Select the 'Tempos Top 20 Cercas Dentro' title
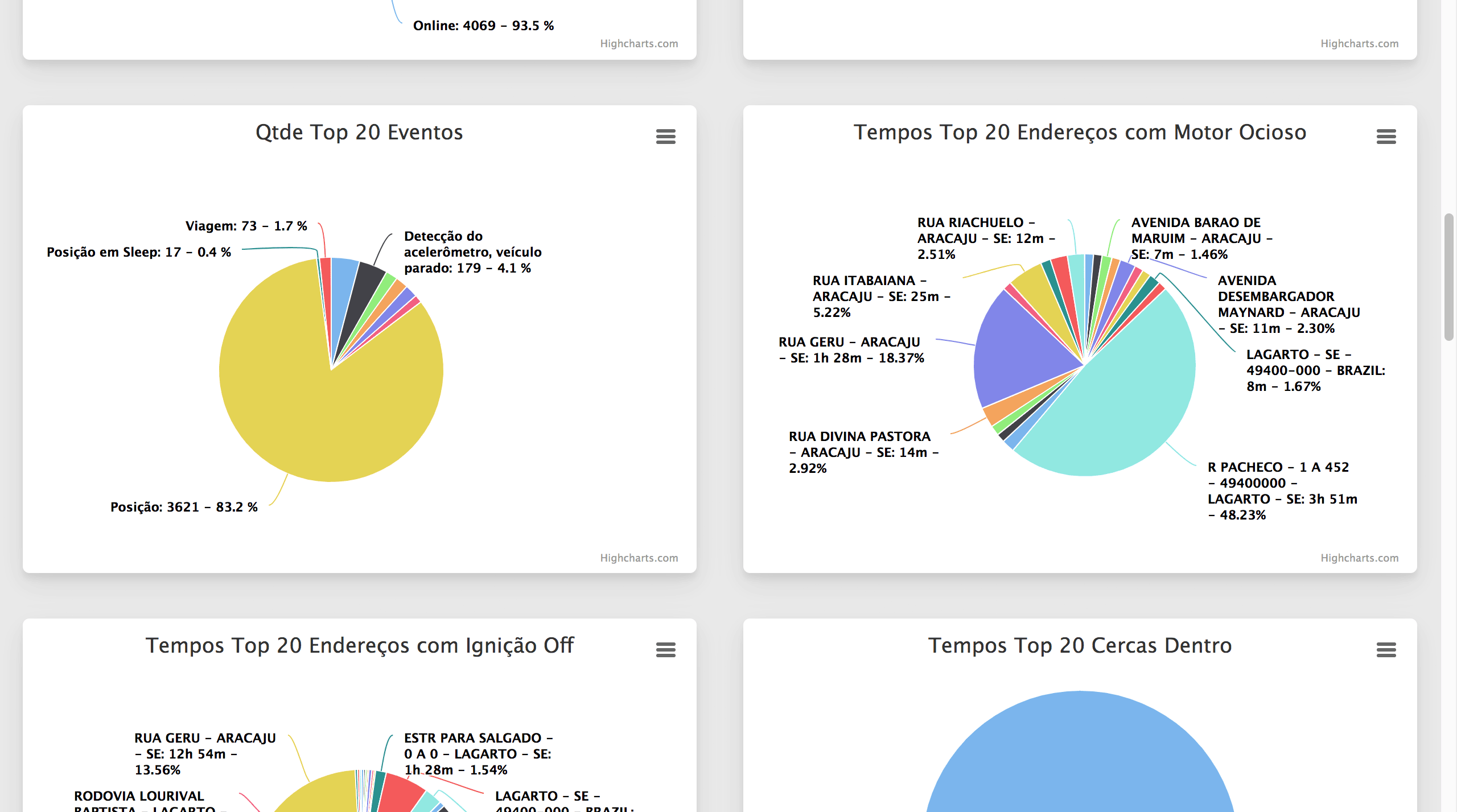Screen dimensions: 1457x812 (x=1080, y=646)
